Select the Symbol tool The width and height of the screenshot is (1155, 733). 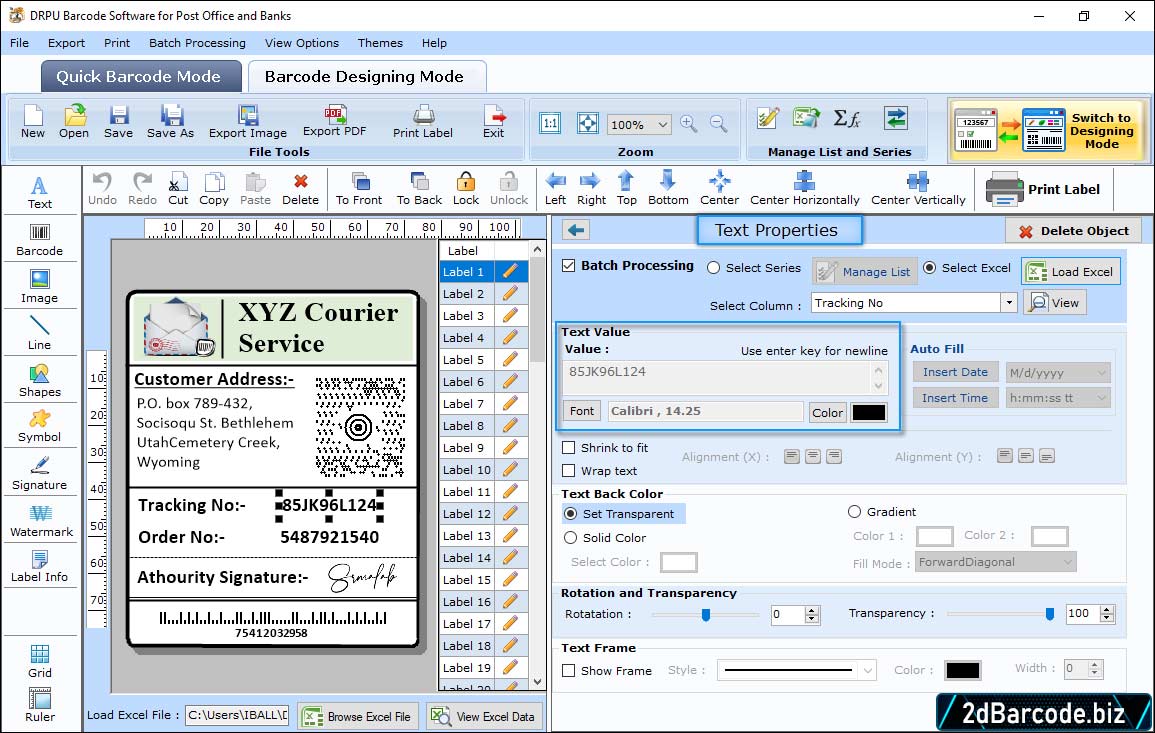click(x=40, y=427)
